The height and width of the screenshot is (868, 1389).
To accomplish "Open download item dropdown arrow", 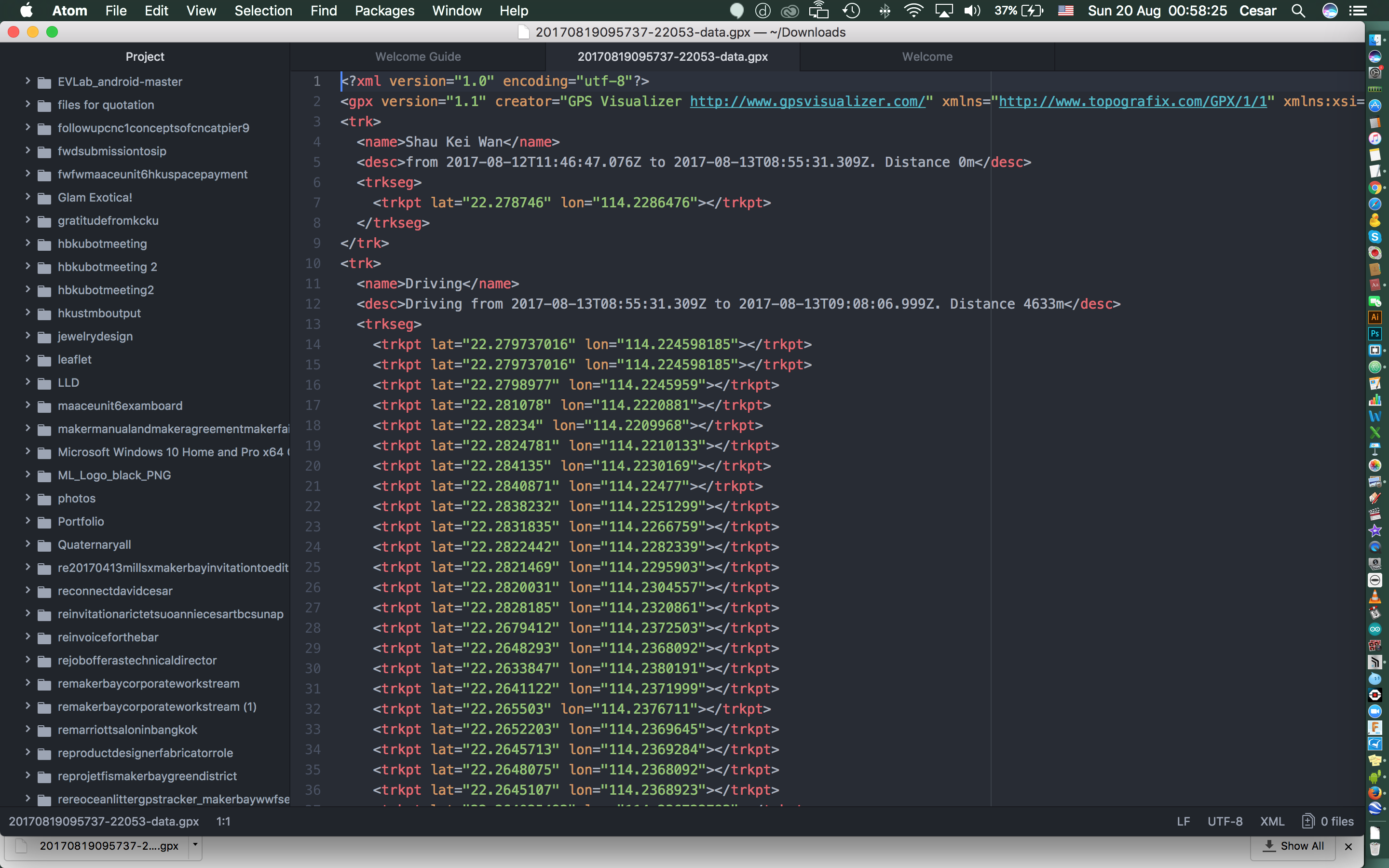I will 195,845.
